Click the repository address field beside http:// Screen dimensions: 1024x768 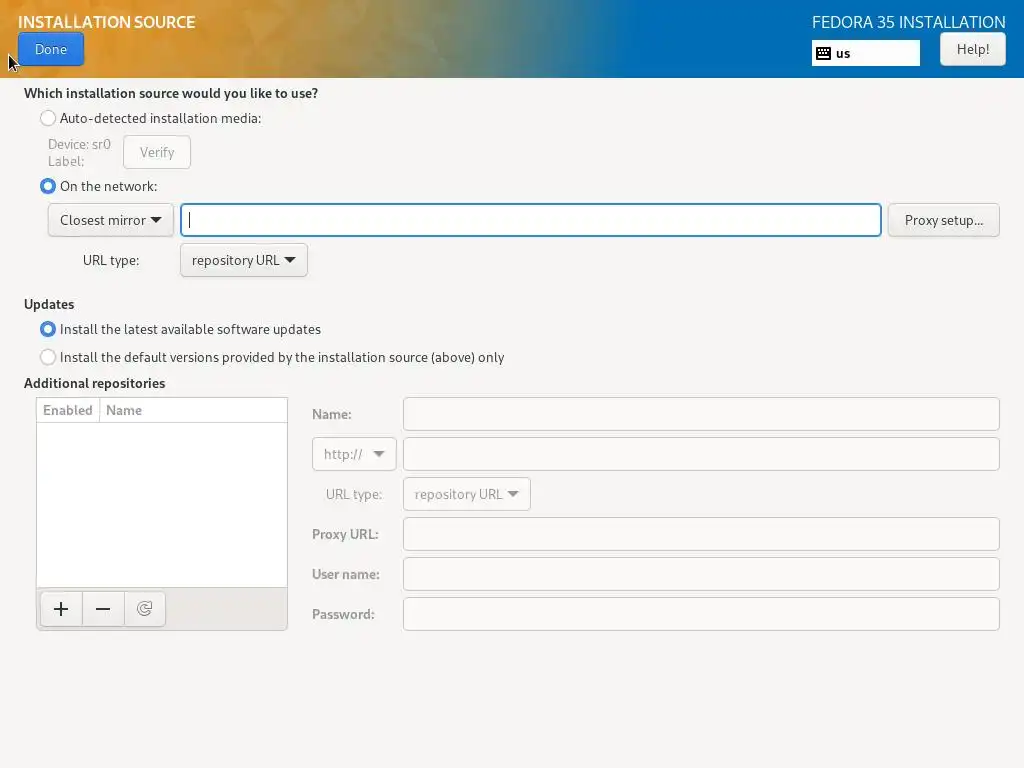tap(701, 454)
